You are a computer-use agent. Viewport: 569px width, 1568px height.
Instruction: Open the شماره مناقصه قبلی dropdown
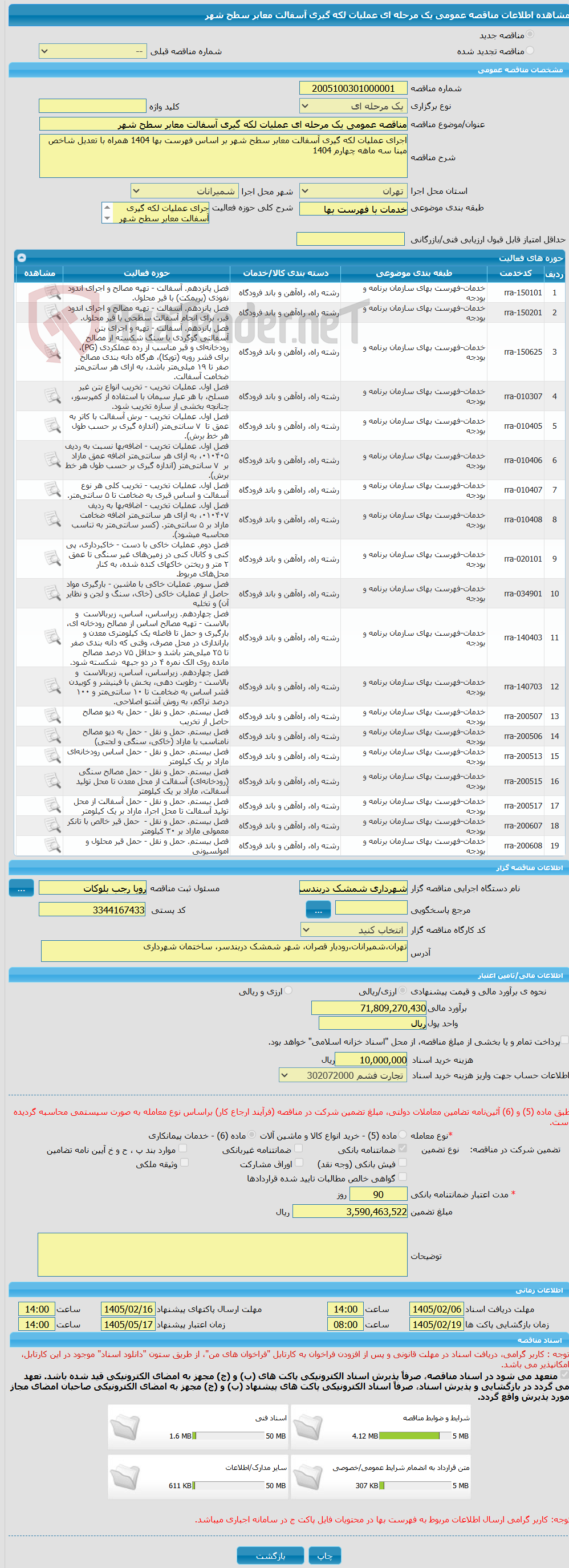pos(92,51)
